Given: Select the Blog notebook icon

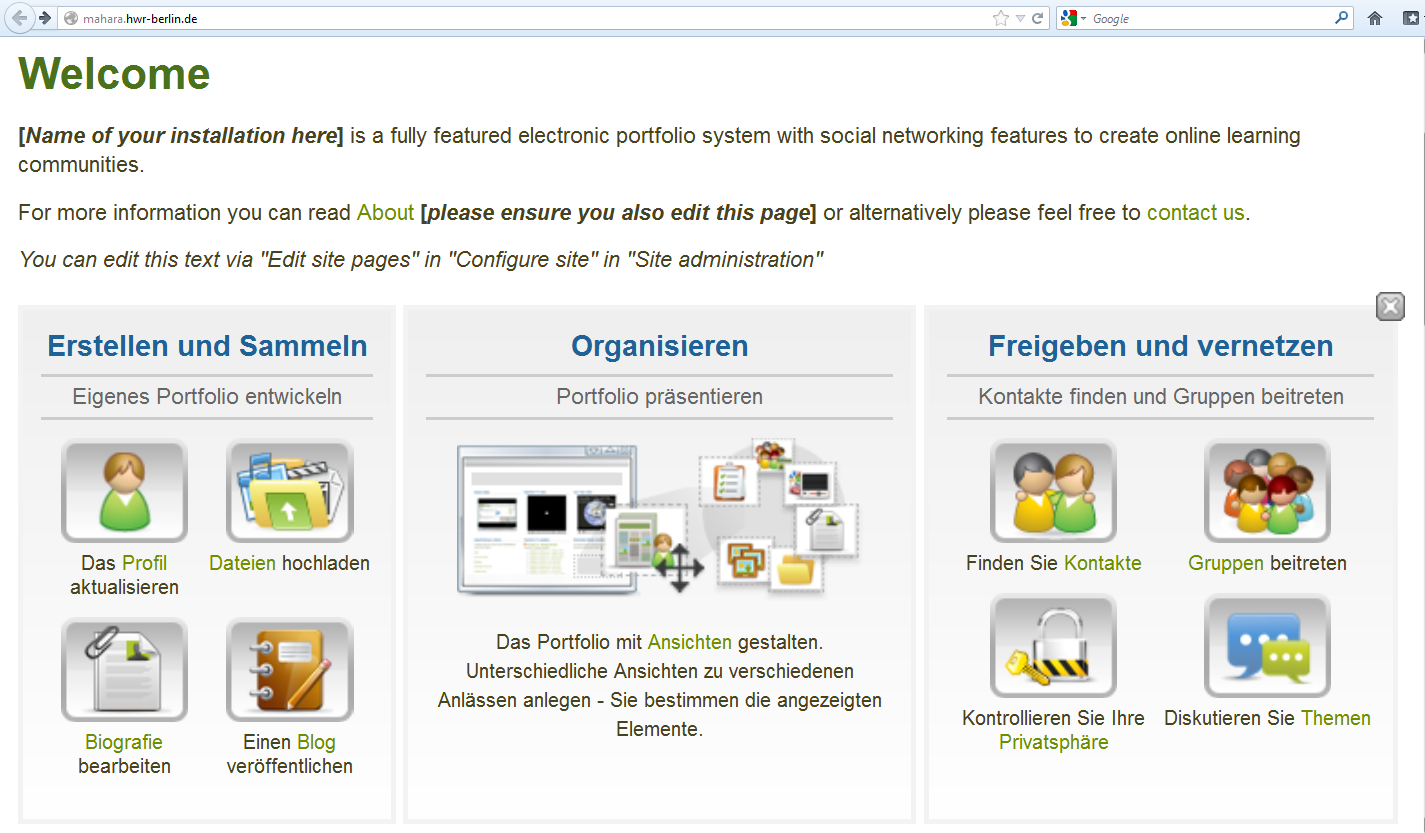Looking at the screenshot, I should pyautogui.click(x=289, y=670).
